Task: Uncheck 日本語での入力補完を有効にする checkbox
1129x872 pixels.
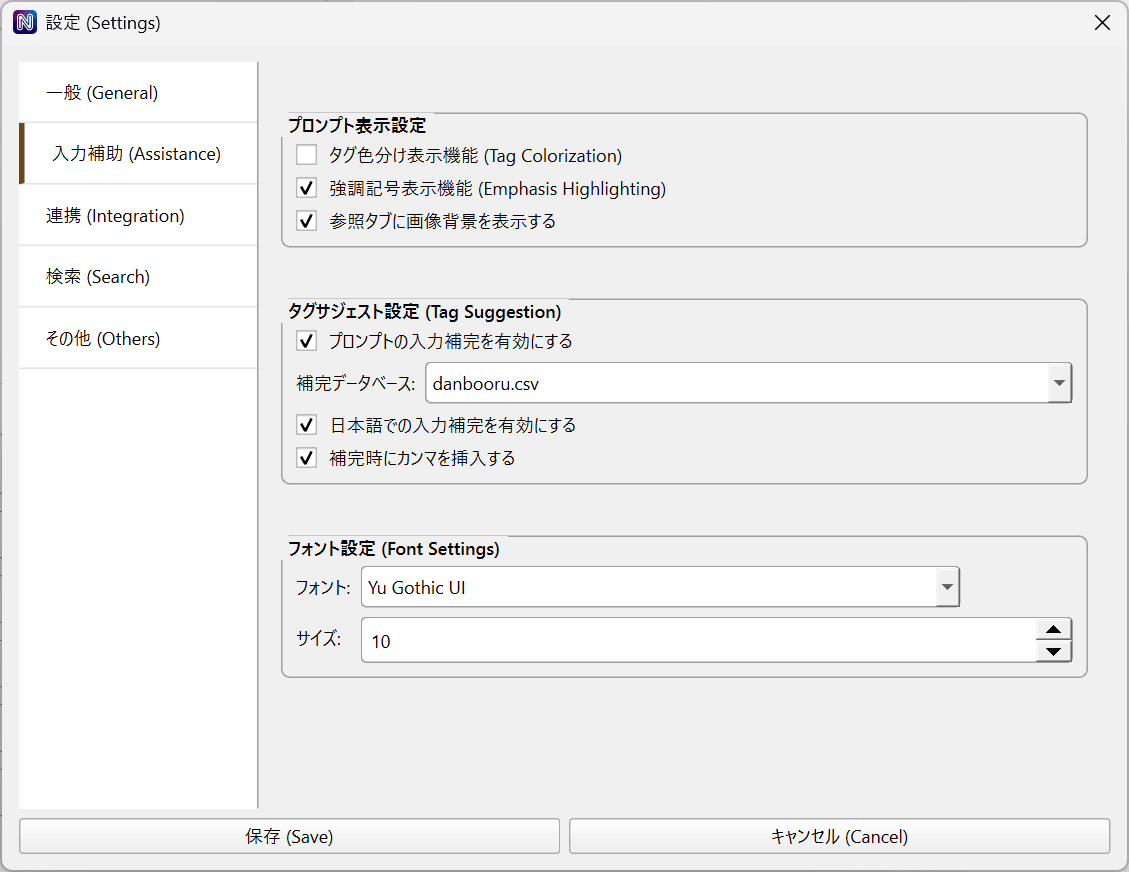Action: click(307, 425)
